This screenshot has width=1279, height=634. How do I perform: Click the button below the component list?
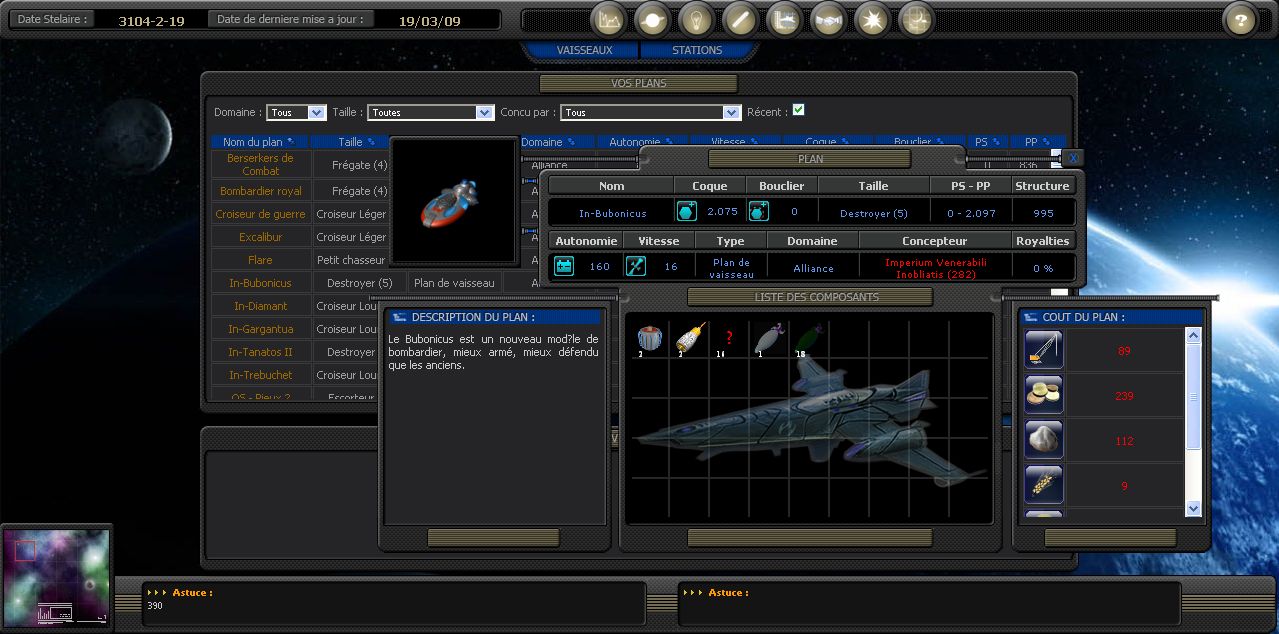tap(809, 537)
